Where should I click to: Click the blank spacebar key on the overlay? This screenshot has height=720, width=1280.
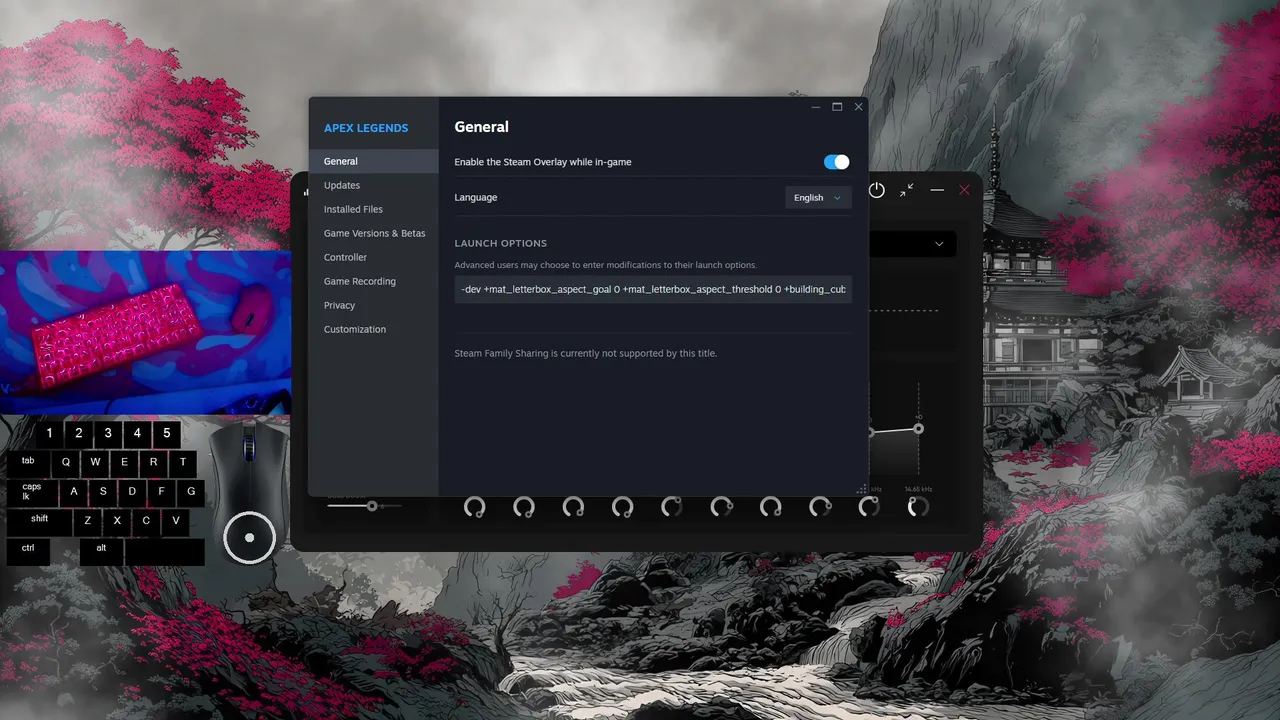(x=165, y=552)
